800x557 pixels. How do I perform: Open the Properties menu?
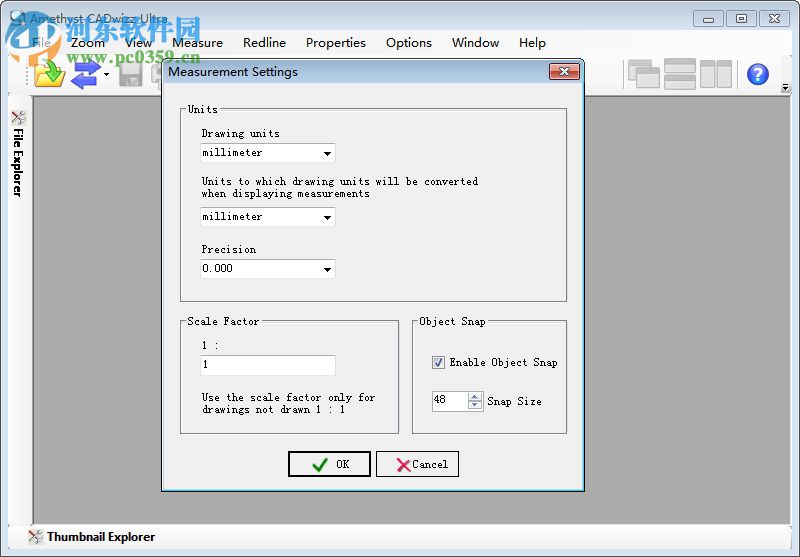click(x=336, y=43)
